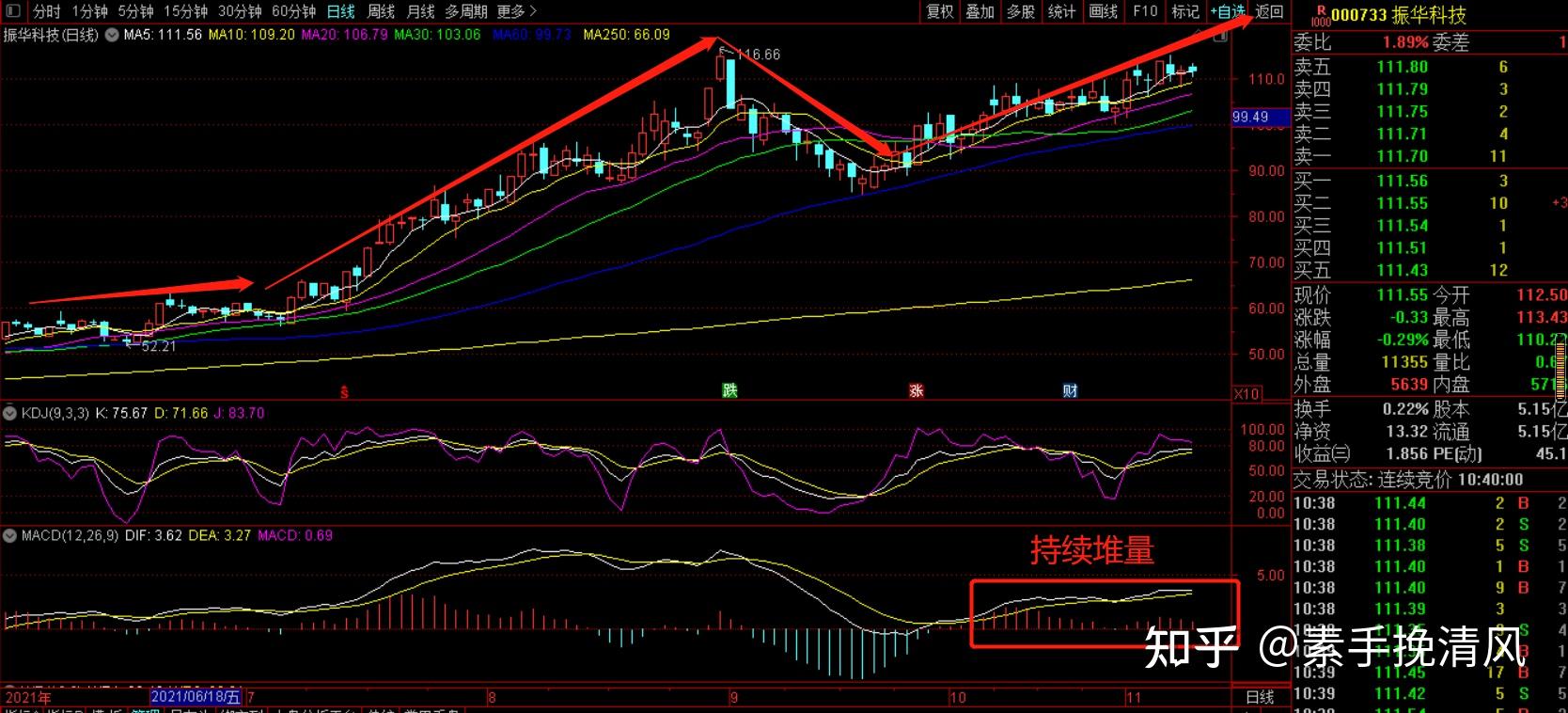Switch to 15分钟 chart period

click(x=186, y=11)
